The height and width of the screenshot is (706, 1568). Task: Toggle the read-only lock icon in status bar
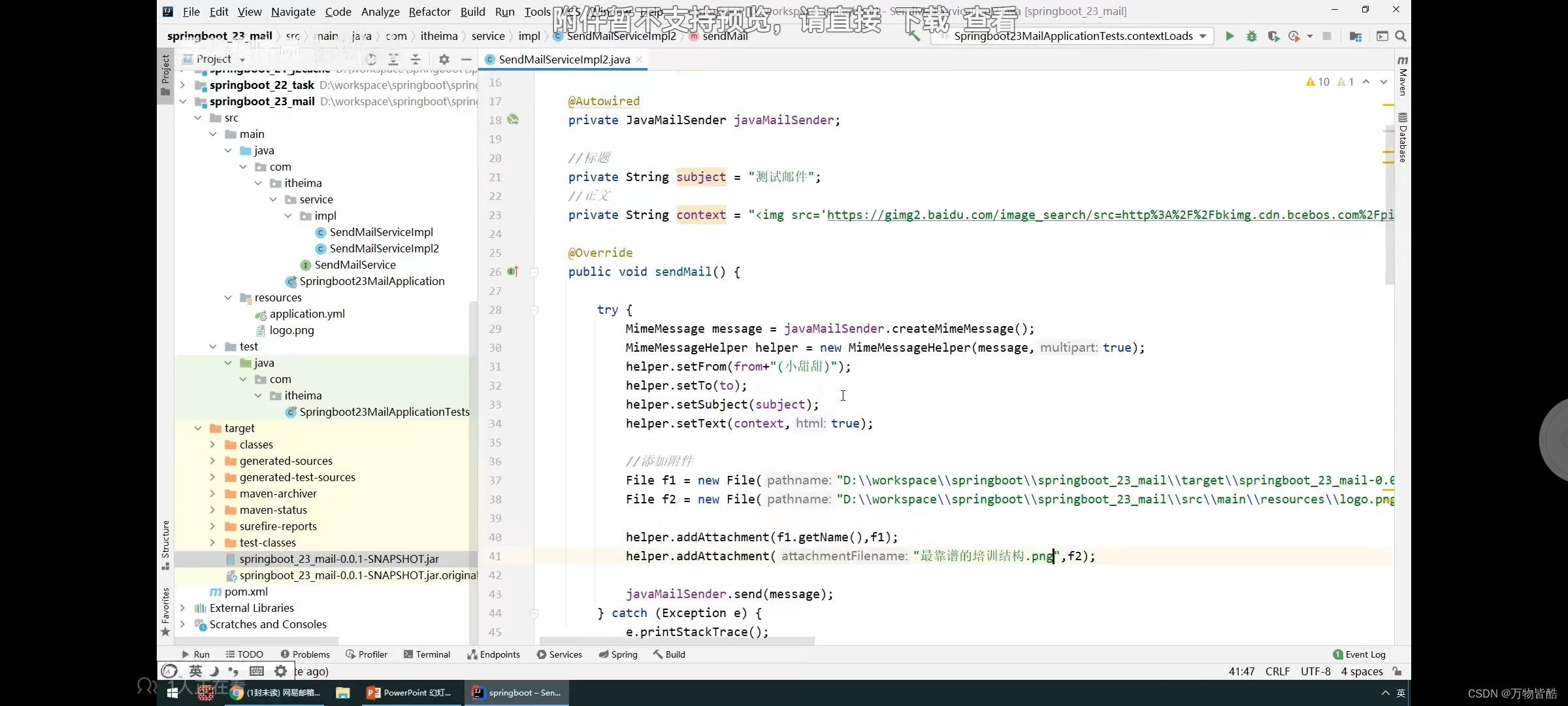pyautogui.click(x=1397, y=671)
